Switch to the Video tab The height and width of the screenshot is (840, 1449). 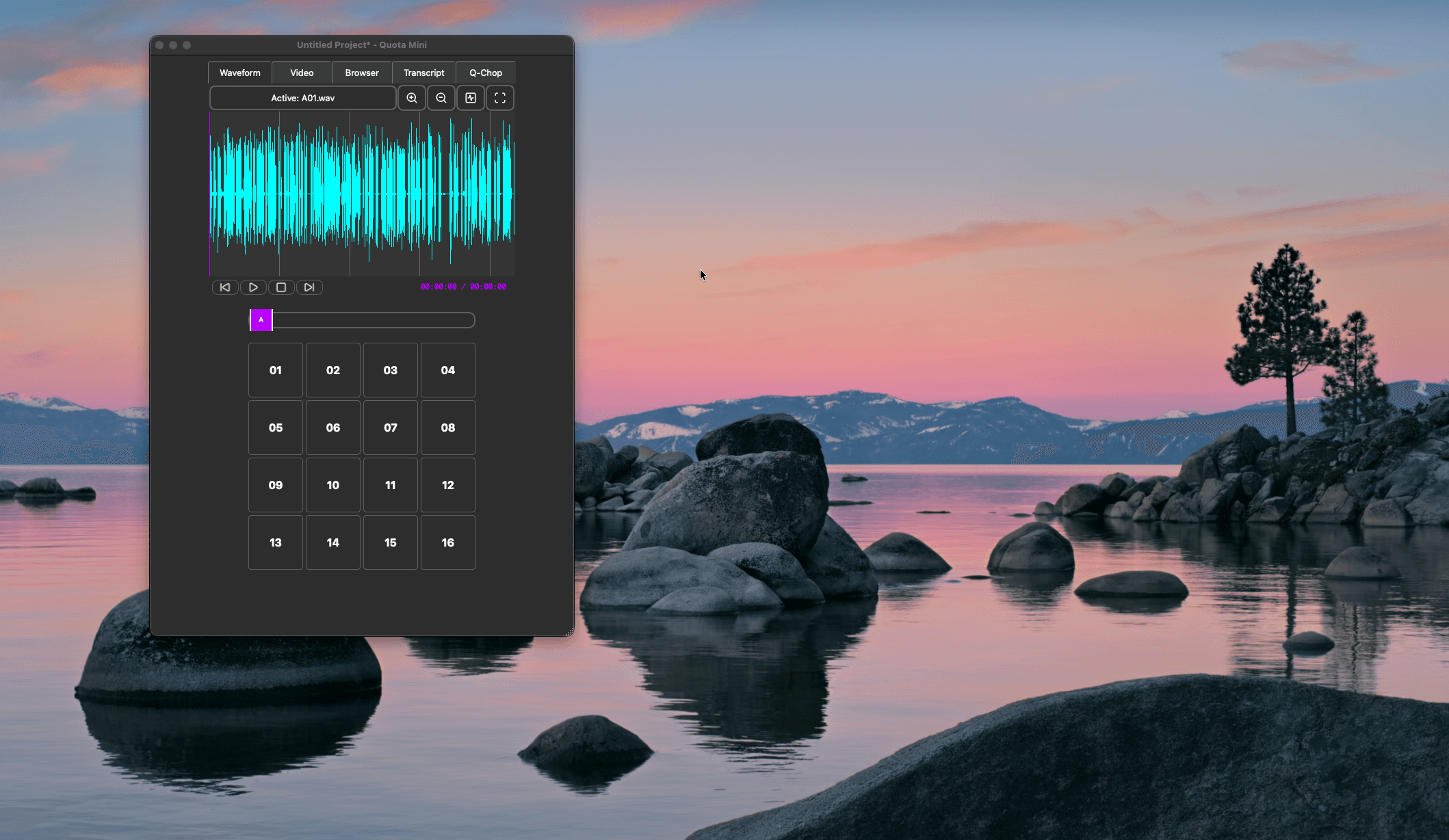pos(302,73)
